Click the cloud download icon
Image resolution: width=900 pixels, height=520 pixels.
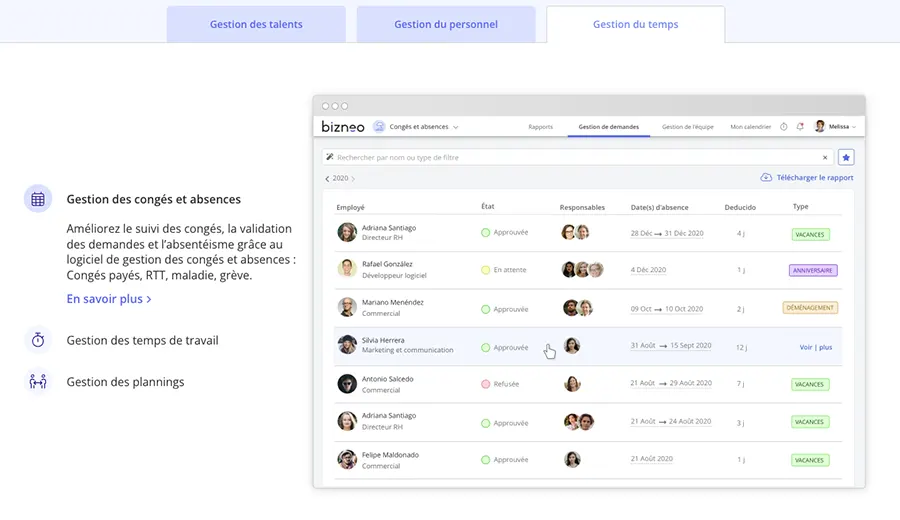coord(766,177)
